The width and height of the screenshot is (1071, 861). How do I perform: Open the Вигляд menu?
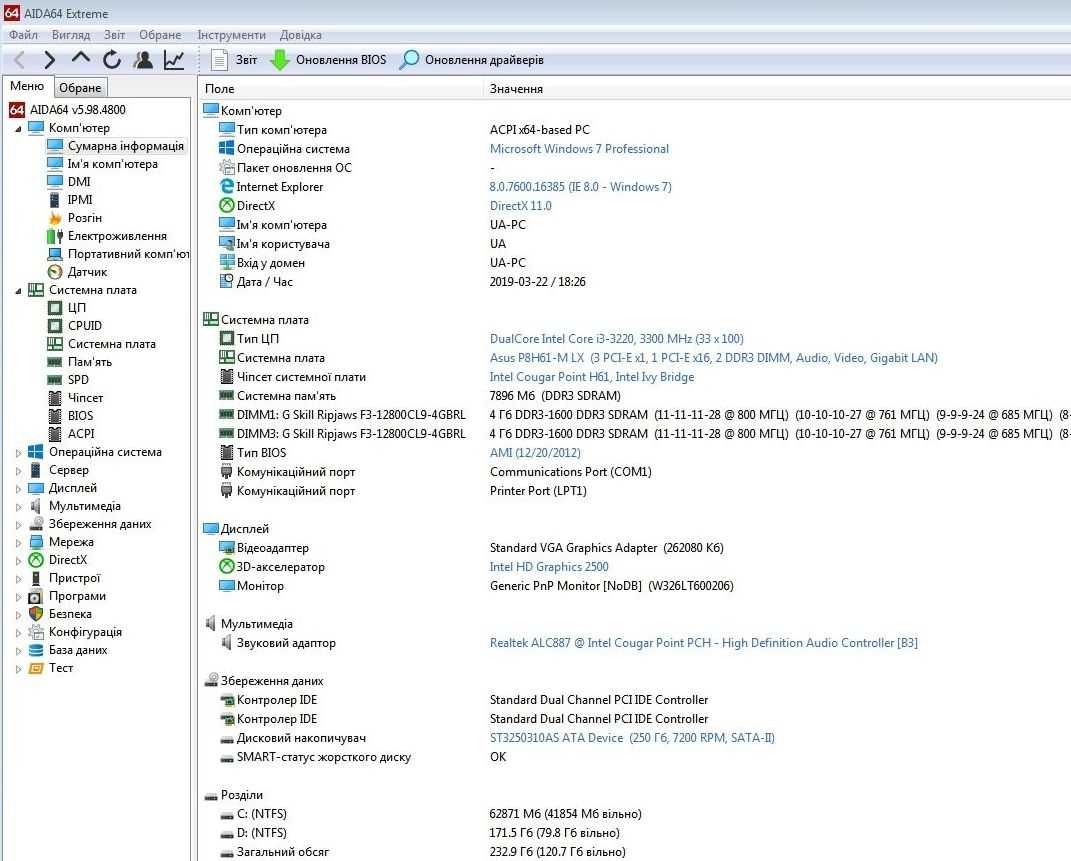click(71, 35)
